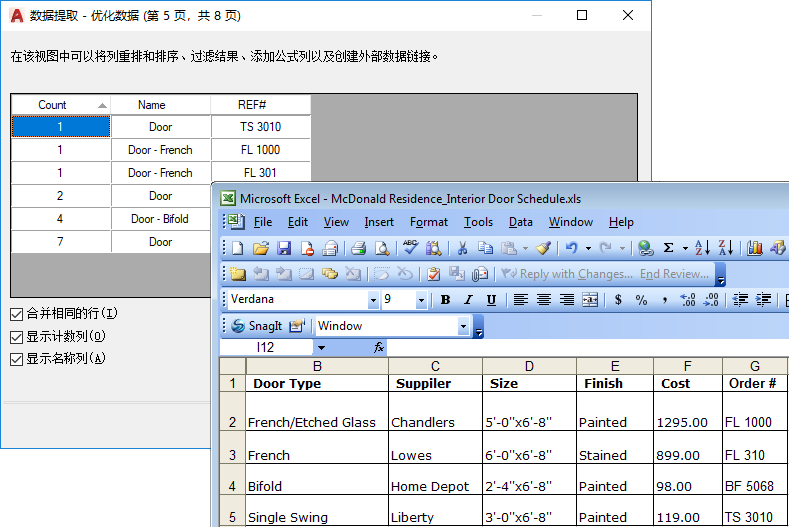Click the E-mail icon in Excel toolbar
Viewport: 789px width, 527px height.
click(x=330, y=248)
